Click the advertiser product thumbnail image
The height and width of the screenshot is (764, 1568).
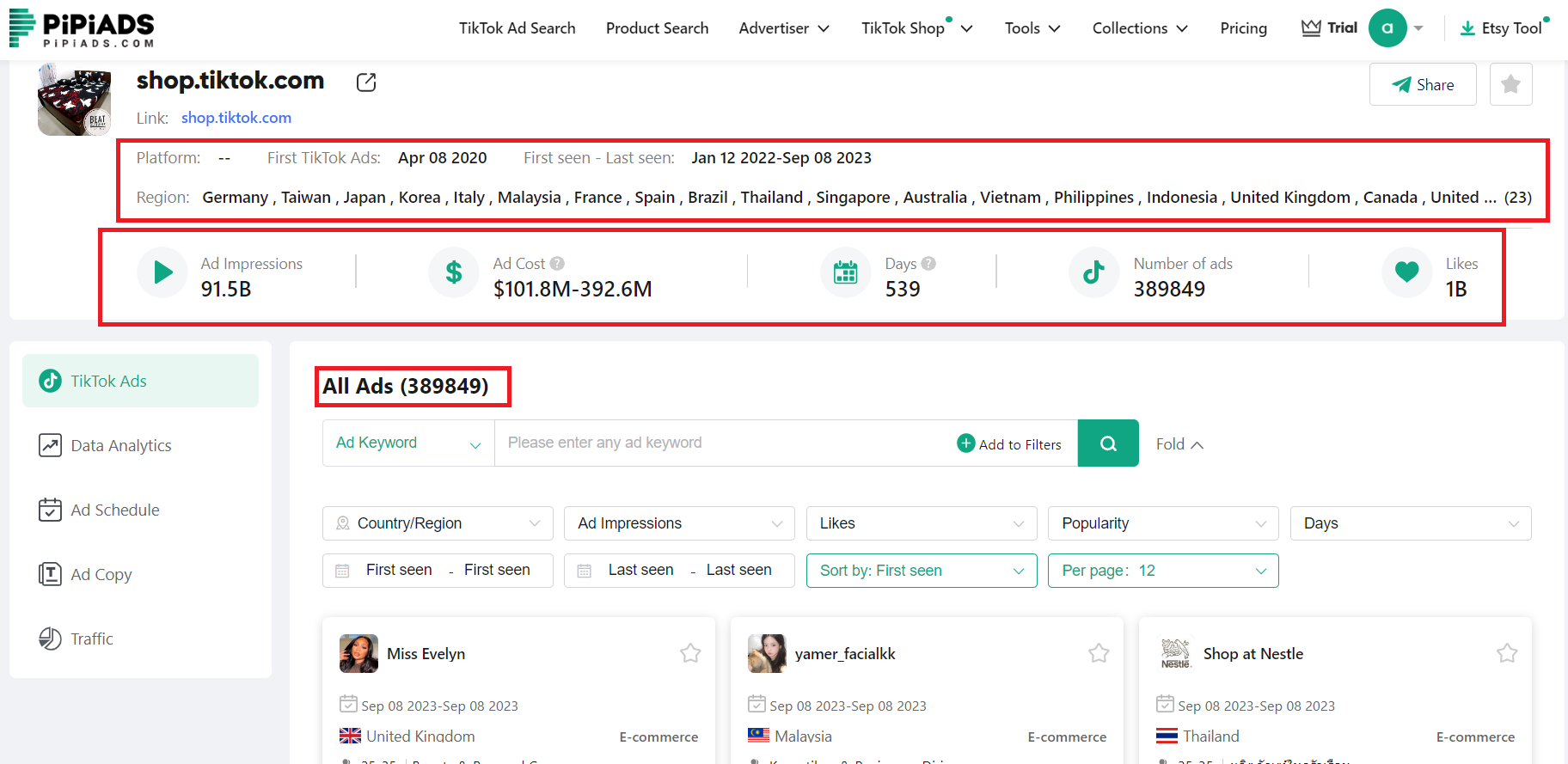pos(75,100)
